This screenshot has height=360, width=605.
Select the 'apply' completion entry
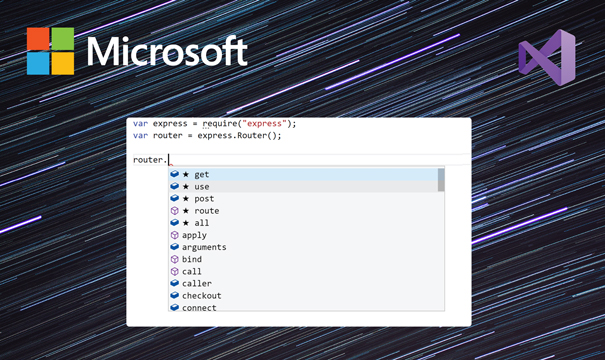coord(304,235)
